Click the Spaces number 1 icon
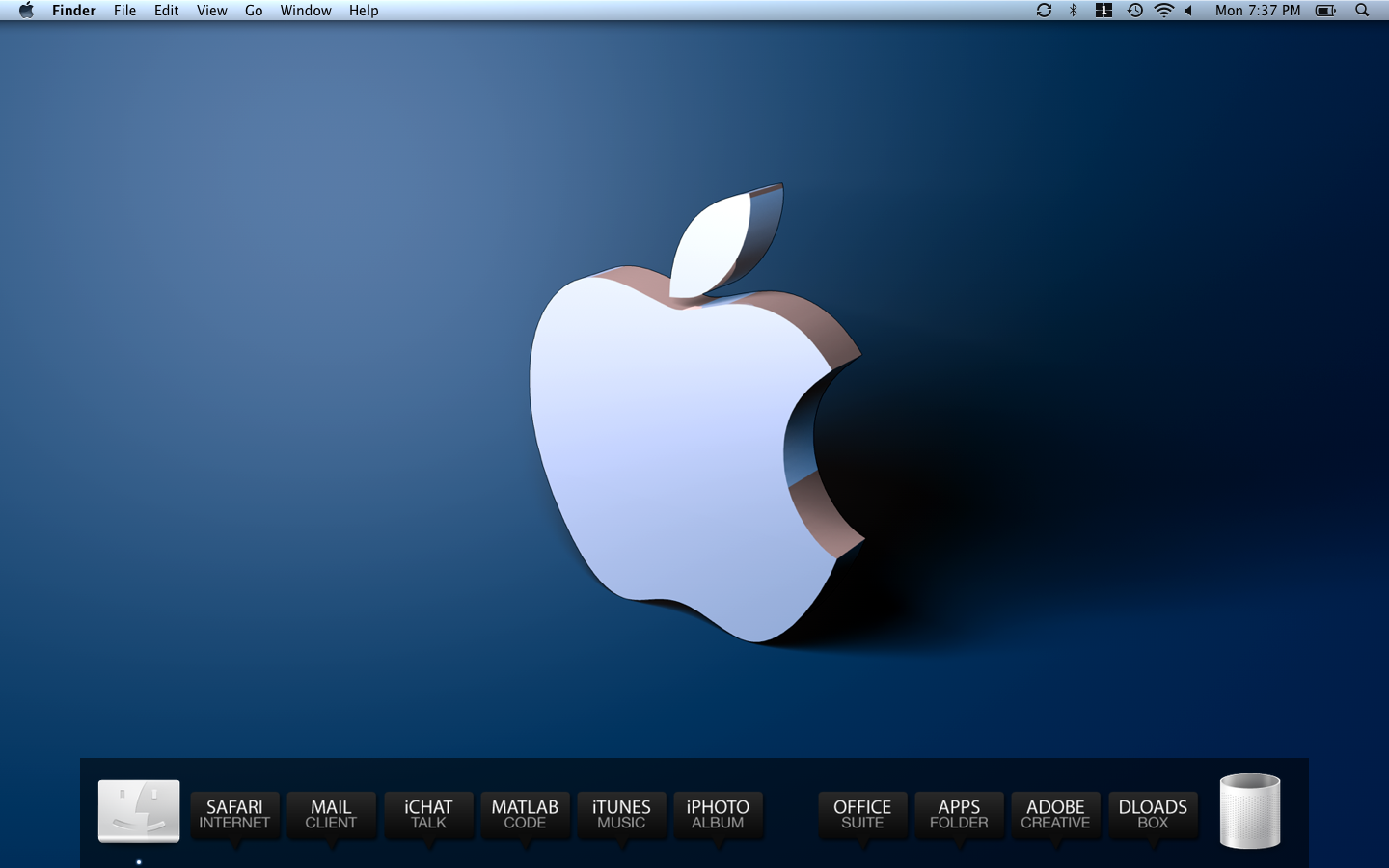Viewport: 1389px width, 868px height. tap(1103, 11)
